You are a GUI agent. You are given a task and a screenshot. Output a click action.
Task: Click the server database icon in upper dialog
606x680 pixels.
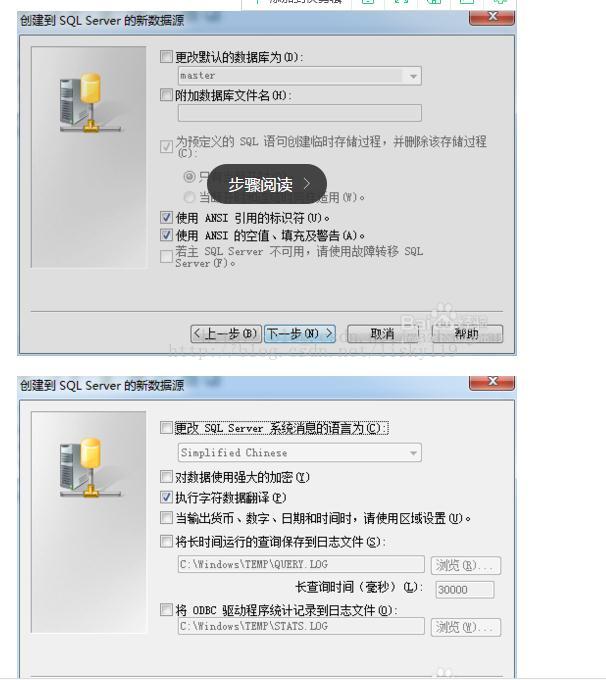coord(90,103)
